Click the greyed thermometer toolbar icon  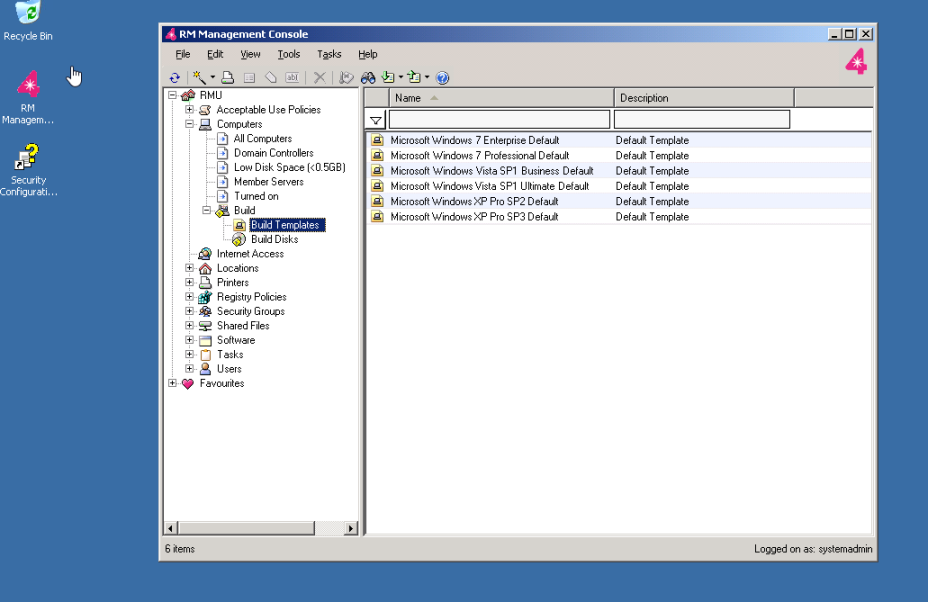[346, 78]
